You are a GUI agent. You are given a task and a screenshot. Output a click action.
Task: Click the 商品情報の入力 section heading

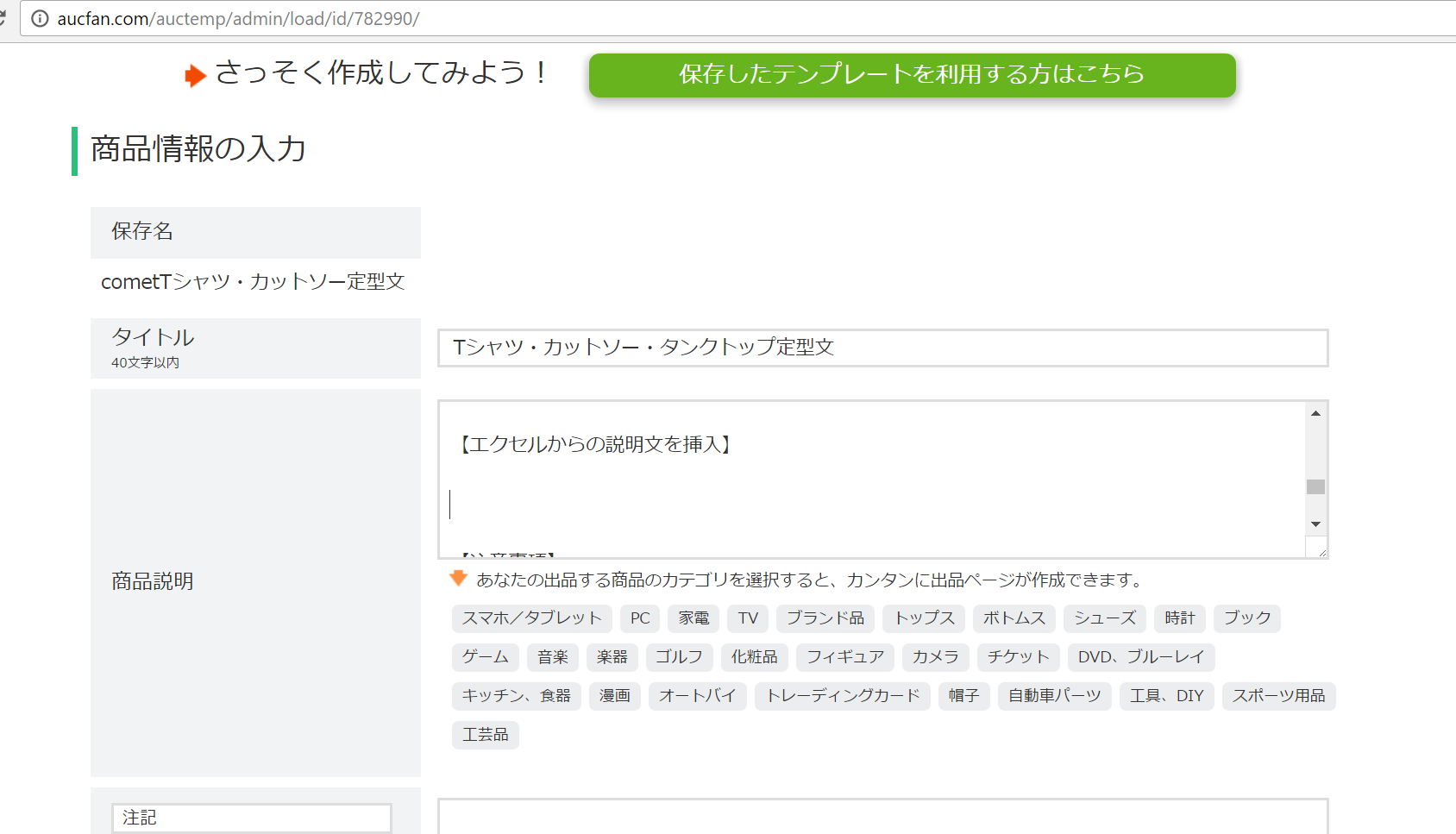(x=198, y=149)
